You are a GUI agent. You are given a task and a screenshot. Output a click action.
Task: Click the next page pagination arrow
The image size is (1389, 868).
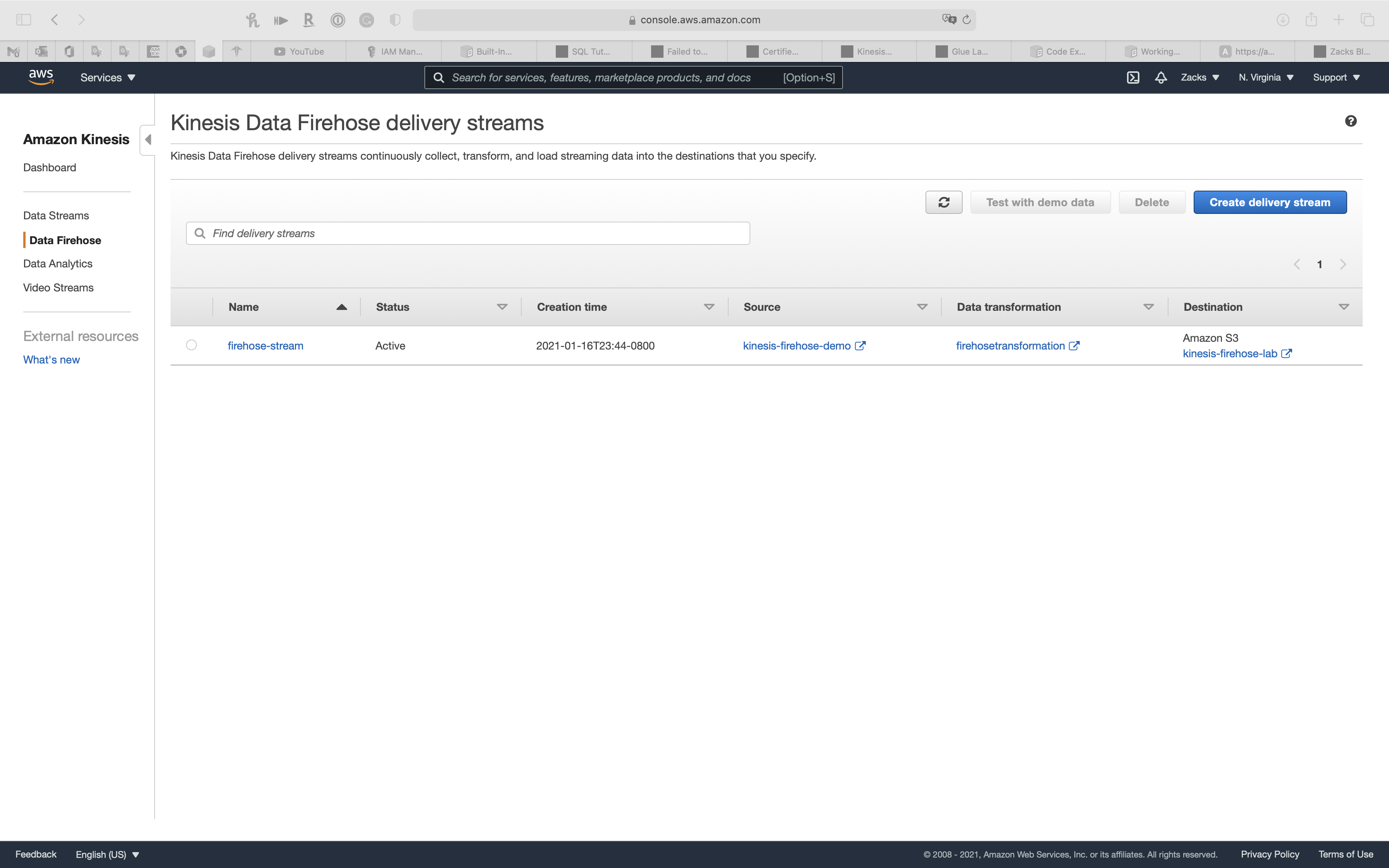1342,264
